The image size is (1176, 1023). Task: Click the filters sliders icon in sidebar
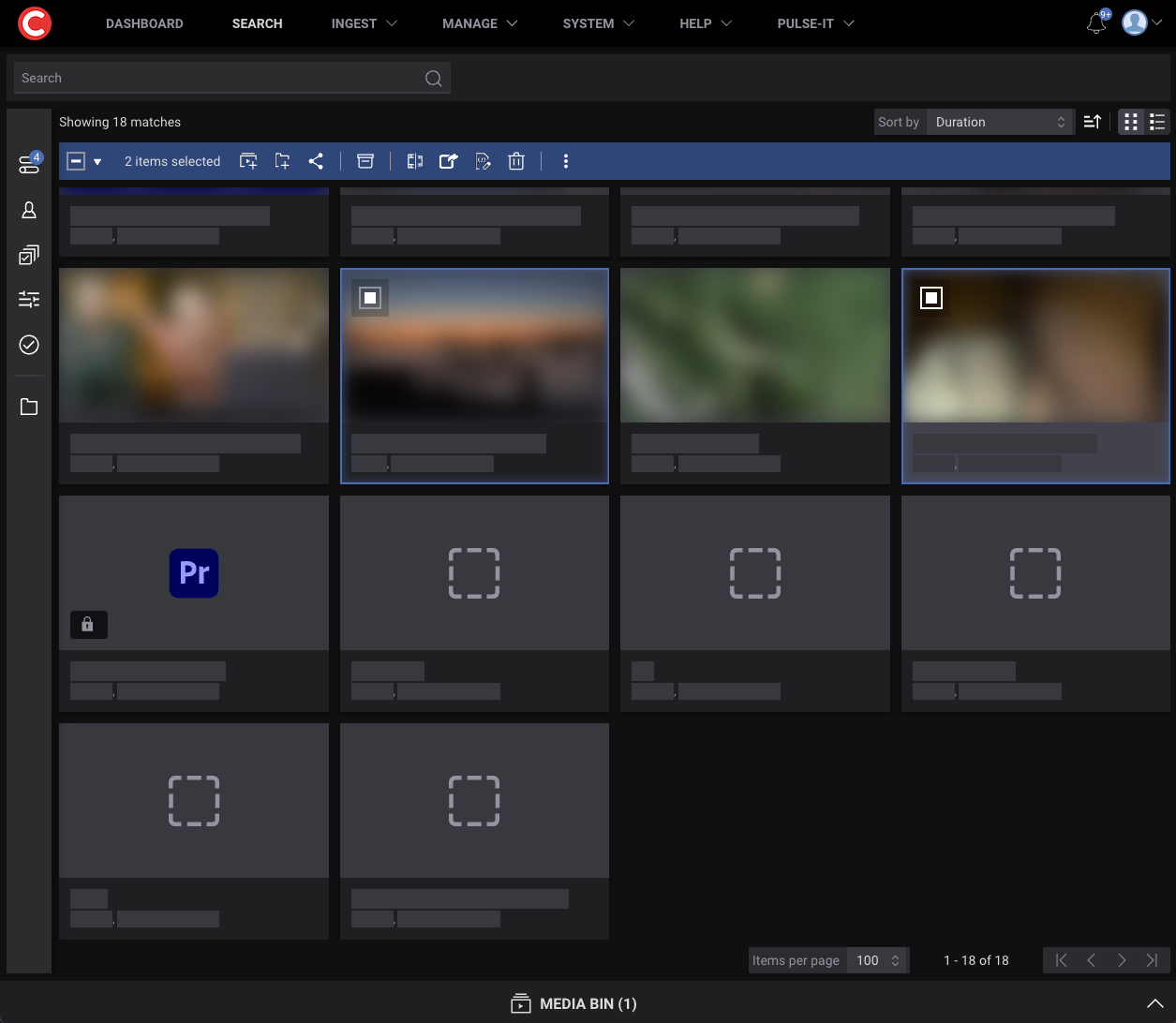[x=29, y=300]
